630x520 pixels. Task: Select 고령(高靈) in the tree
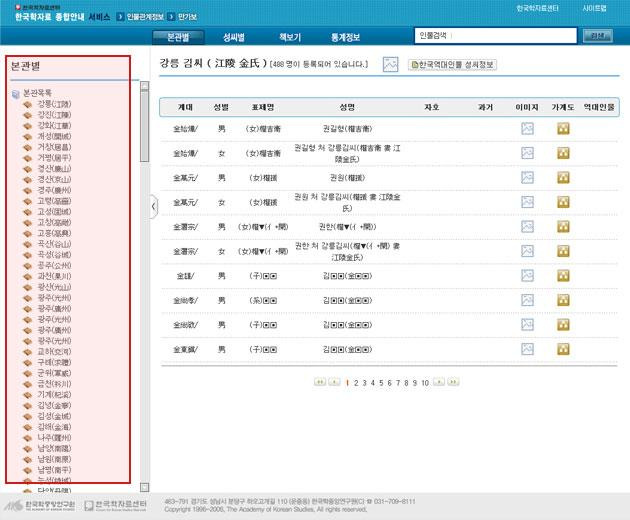(54, 201)
